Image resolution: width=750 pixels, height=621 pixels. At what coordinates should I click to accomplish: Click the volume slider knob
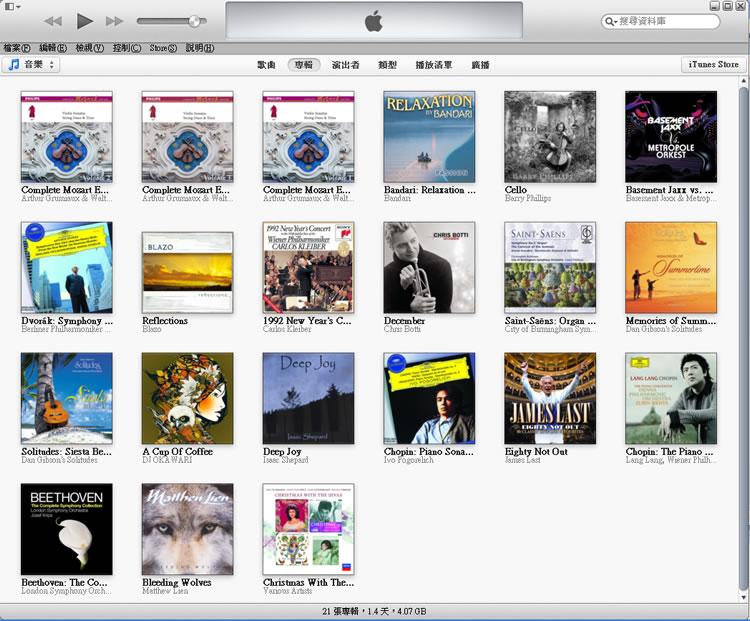coord(194,21)
